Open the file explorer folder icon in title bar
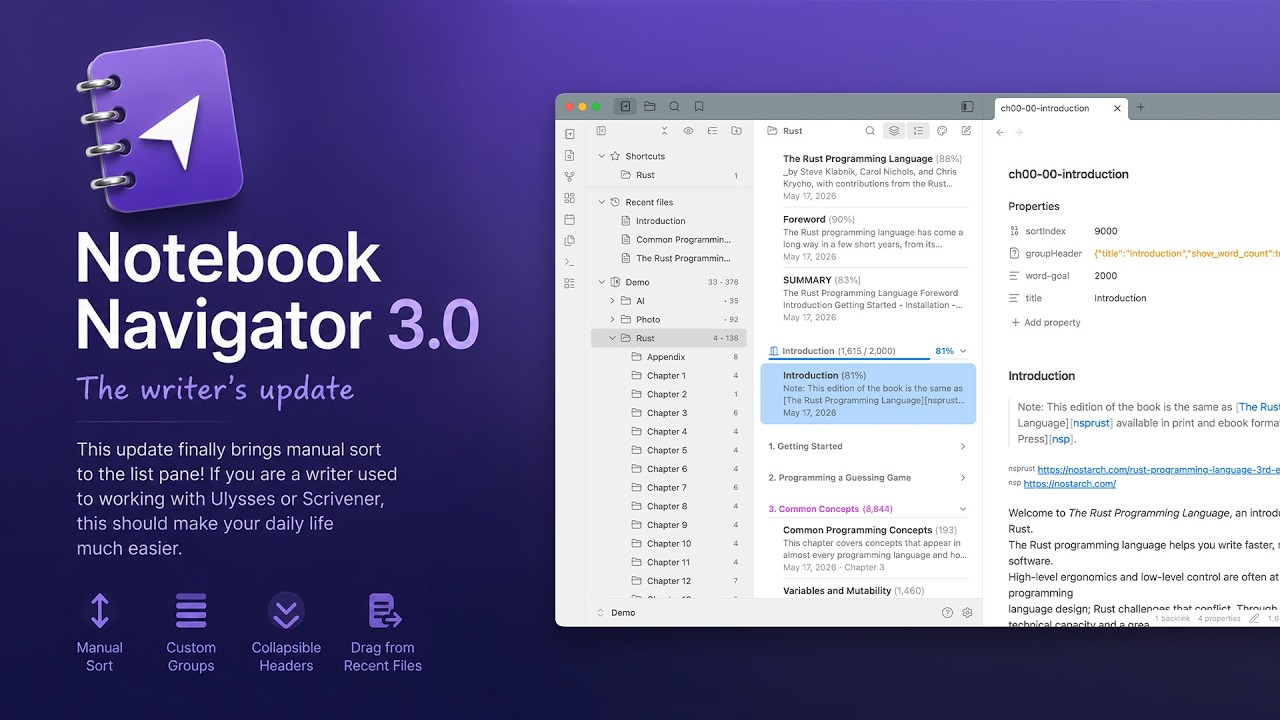The height and width of the screenshot is (720, 1280). point(650,106)
